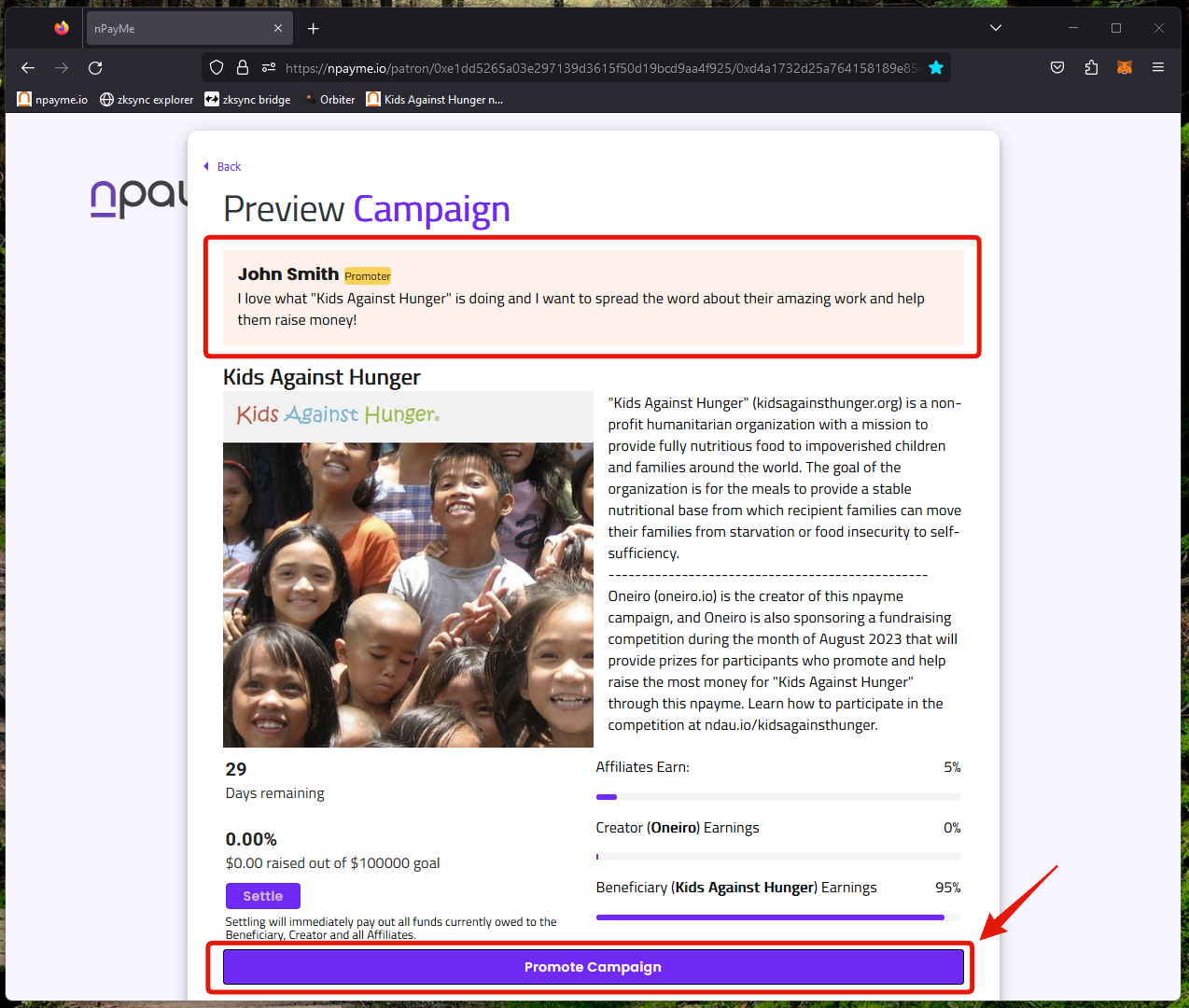Viewport: 1189px width, 1008px height.
Task: Maximize the Firefox window
Action: pos(1116,28)
